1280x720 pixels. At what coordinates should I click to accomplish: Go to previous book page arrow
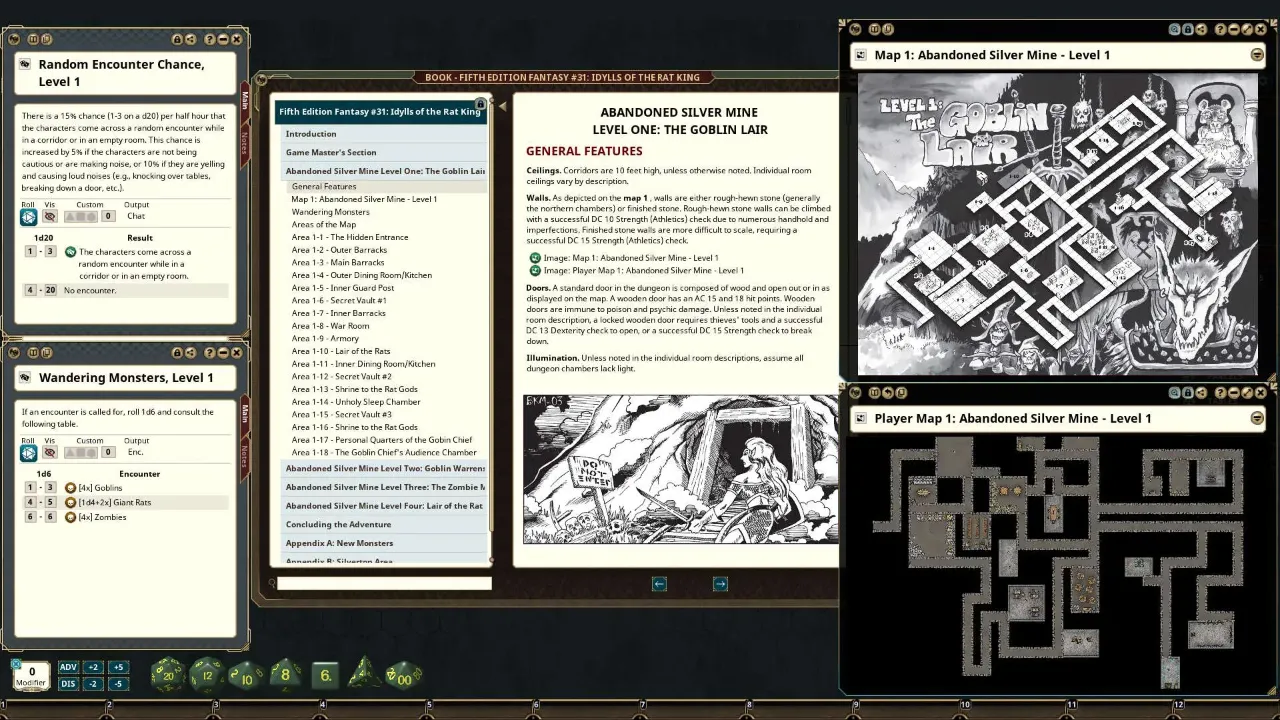click(659, 584)
